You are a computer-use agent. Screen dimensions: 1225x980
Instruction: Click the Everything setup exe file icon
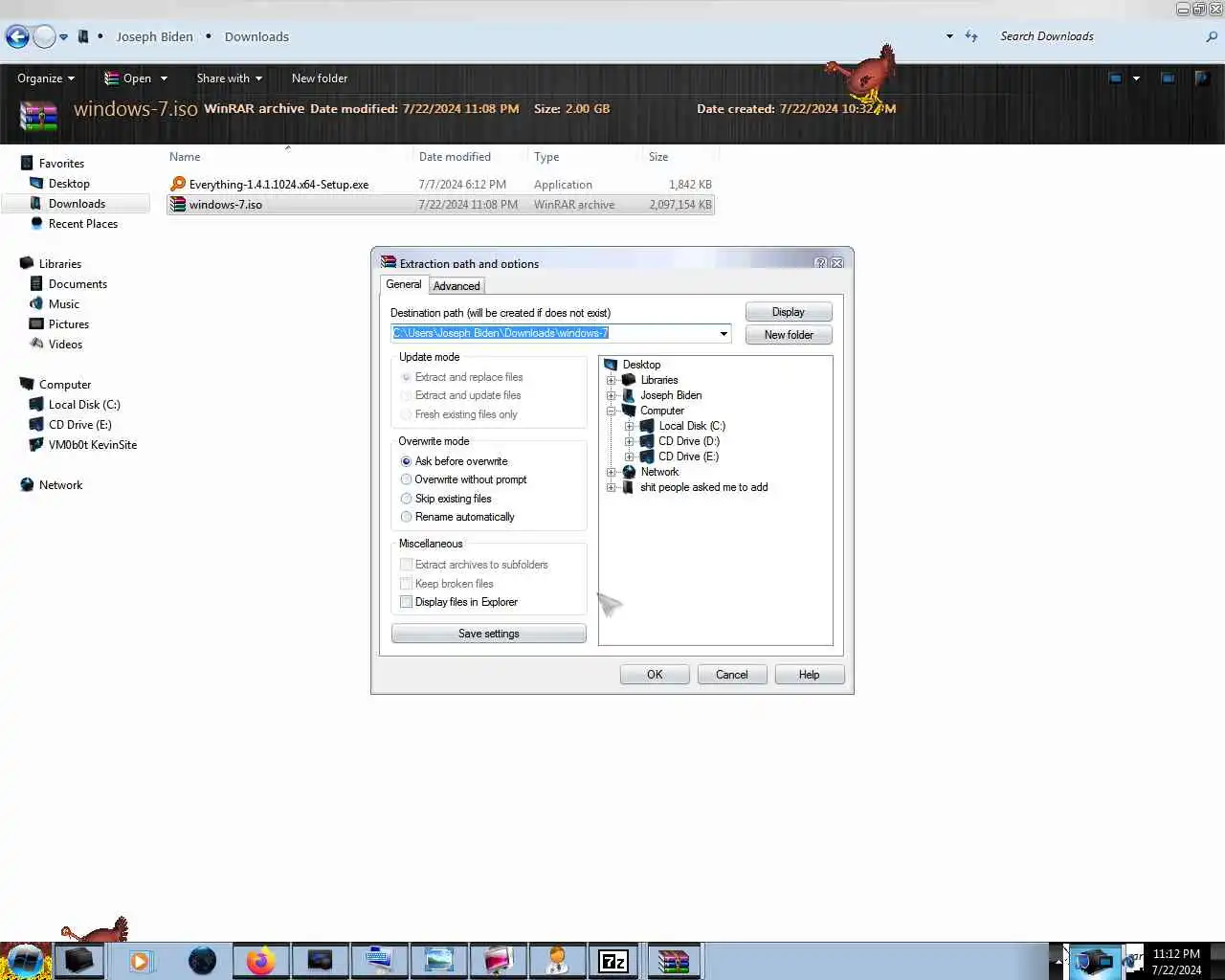(178, 184)
